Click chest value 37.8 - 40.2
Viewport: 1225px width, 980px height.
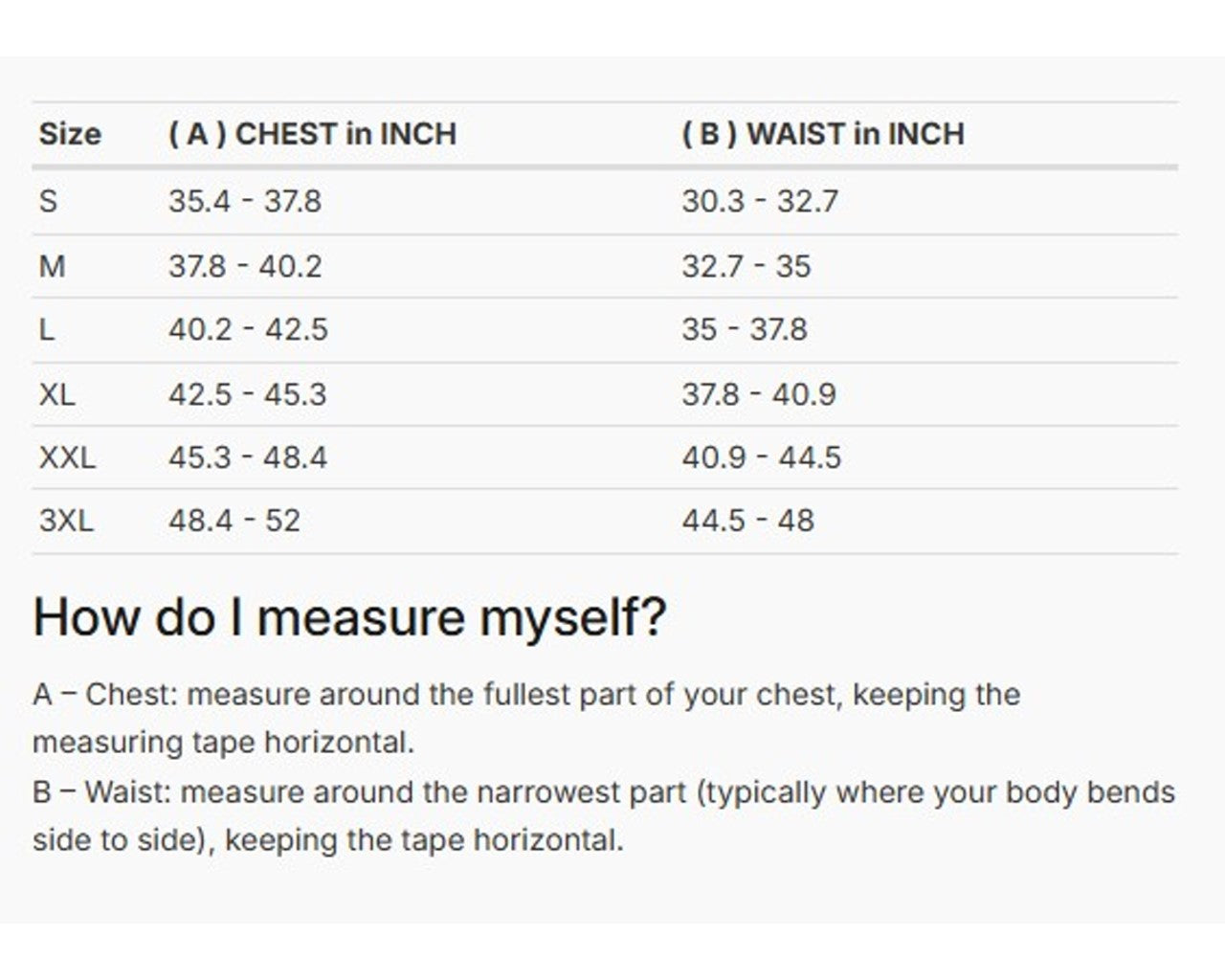tap(245, 266)
